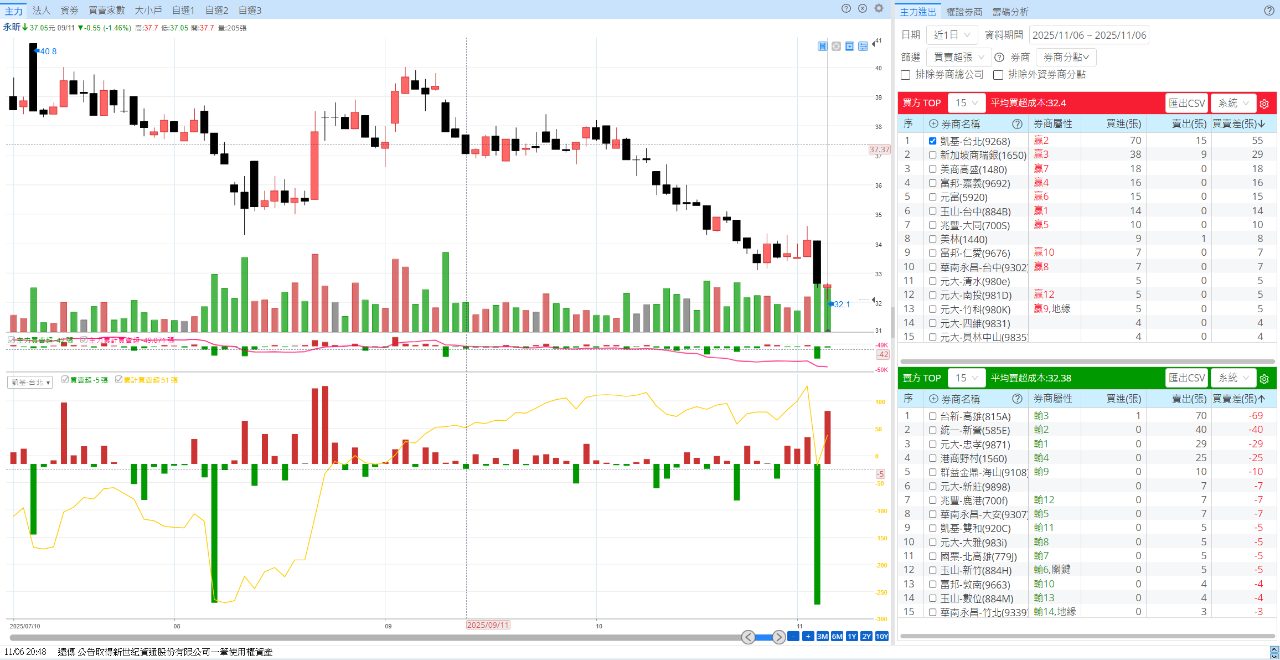Click the plus zoom button in timeline

[808, 636]
